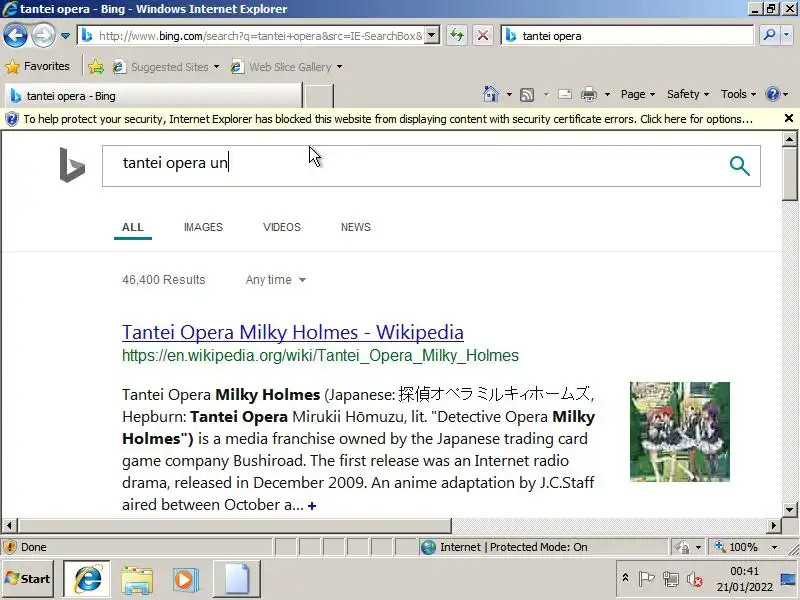Select the ALL results tab

pyautogui.click(x=133, y=228)
